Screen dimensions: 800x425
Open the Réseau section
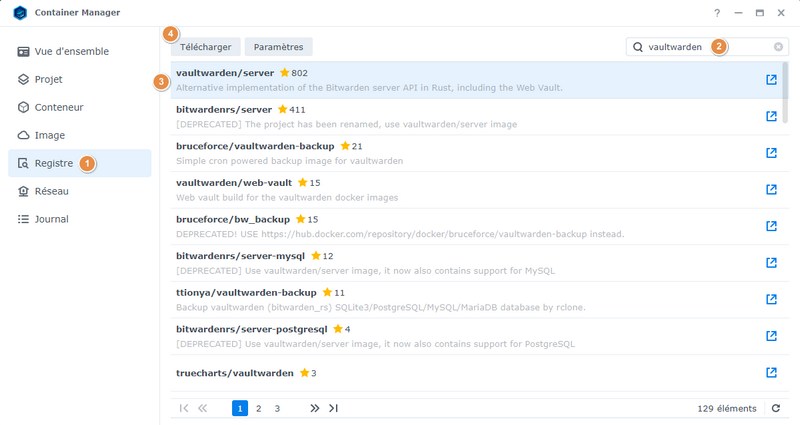[x=80, y=191]
